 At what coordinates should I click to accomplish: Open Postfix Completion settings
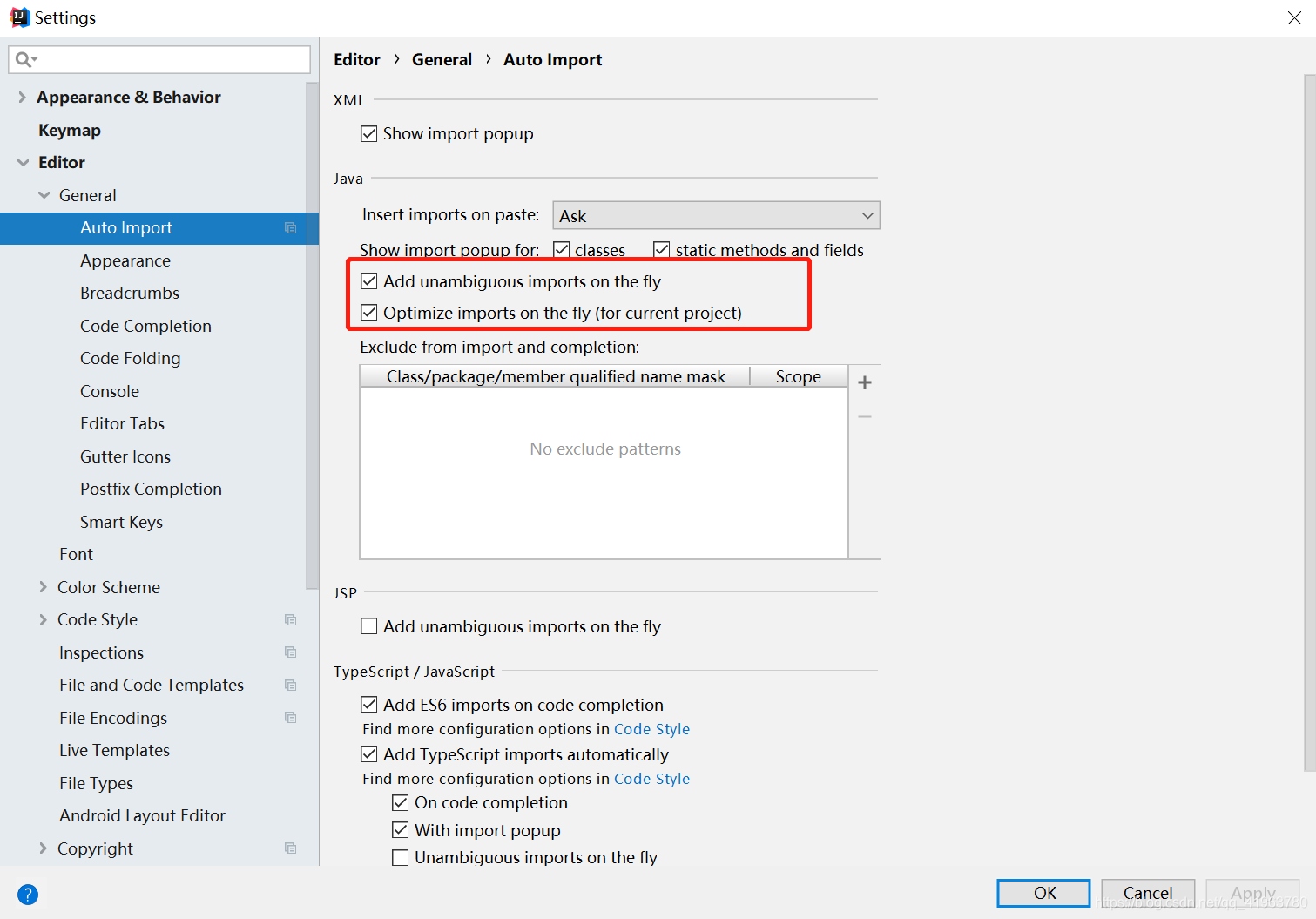coord(151,490)
